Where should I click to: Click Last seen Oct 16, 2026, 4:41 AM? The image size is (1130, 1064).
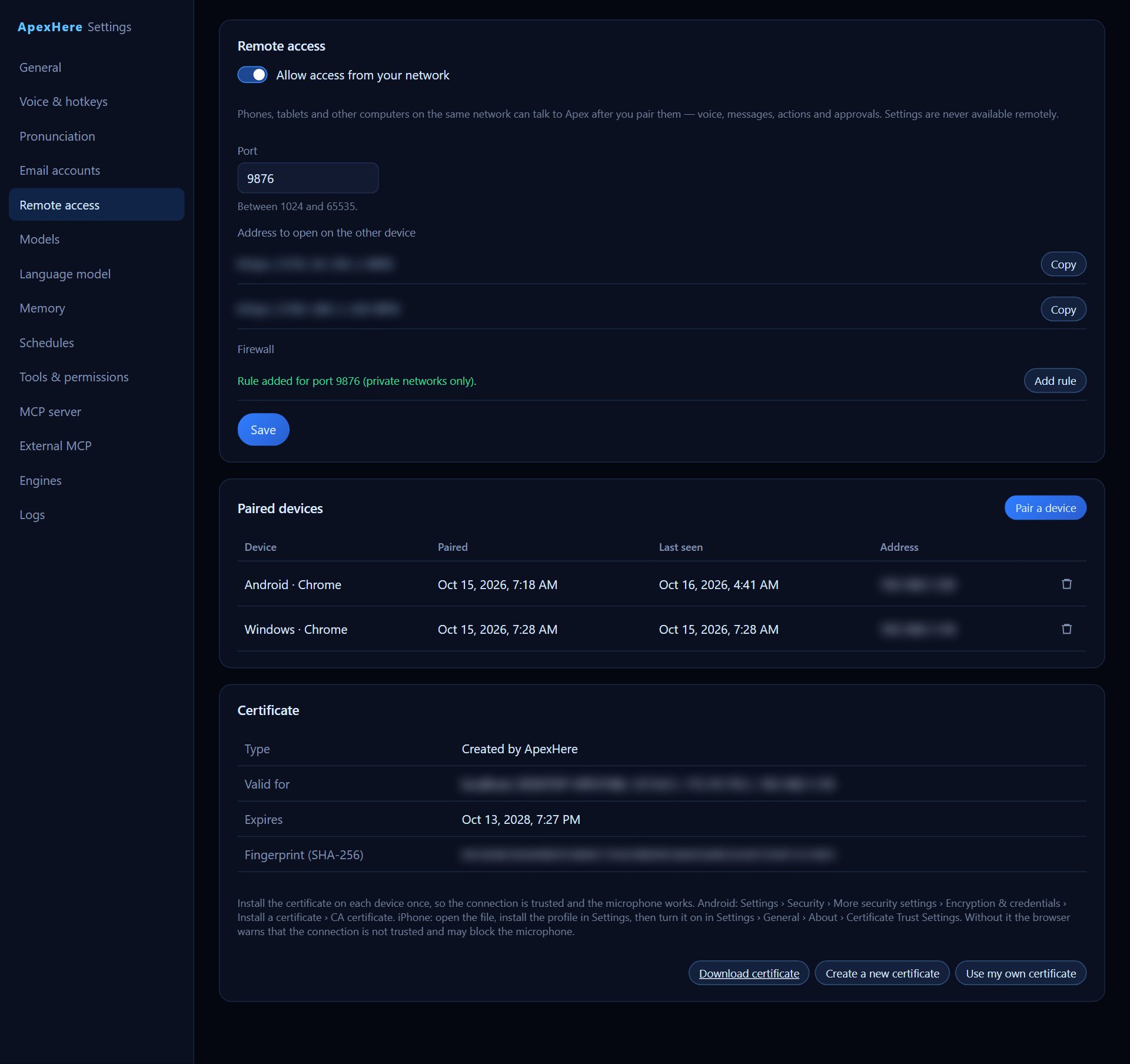click(718, 584)
